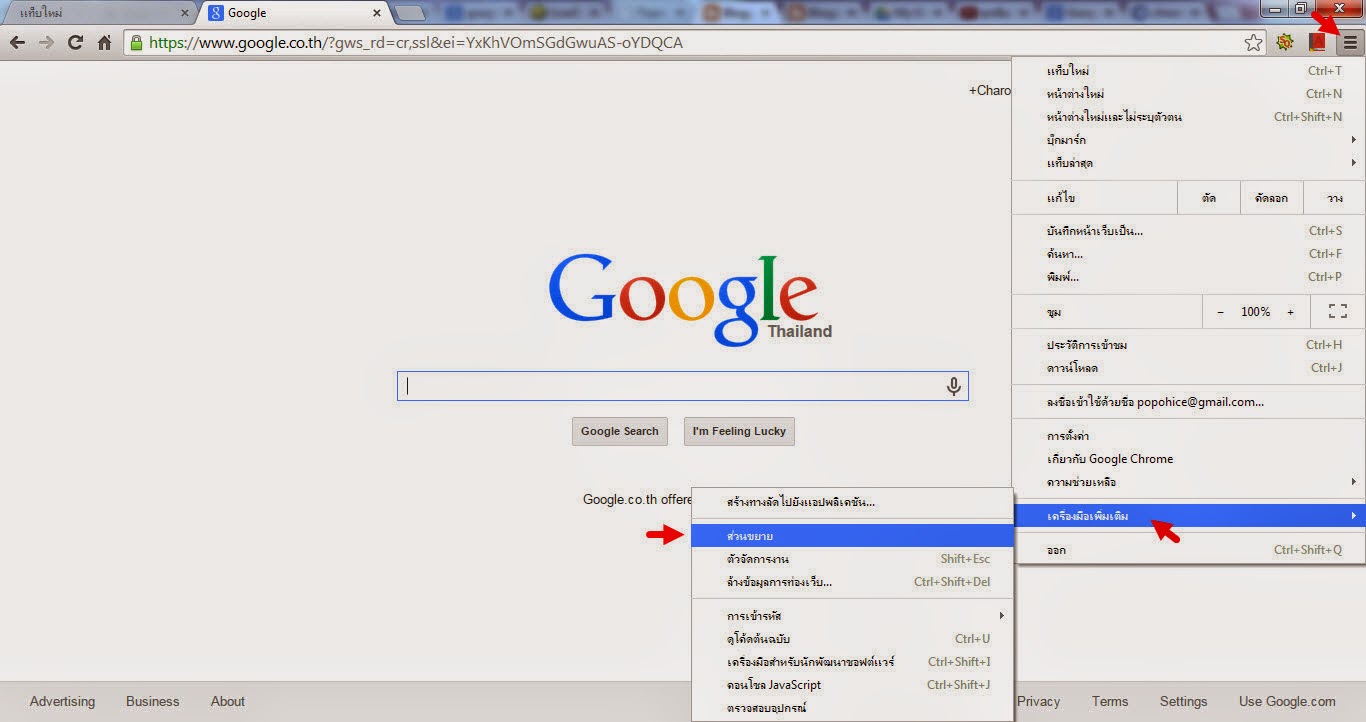1366x722 pixels.
Task: Click สร้างทางลัดไปยังแอปพลิเคชัน... submenu item
Action: [x=852, y=502]
